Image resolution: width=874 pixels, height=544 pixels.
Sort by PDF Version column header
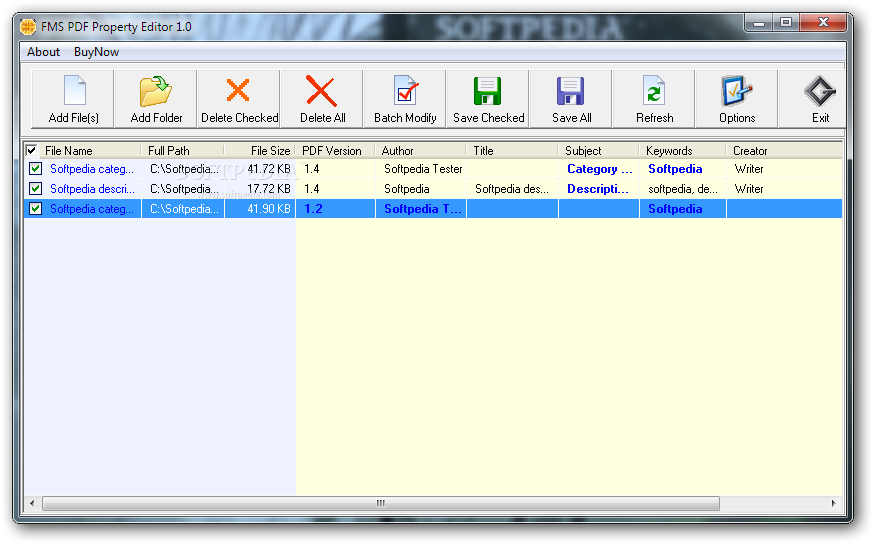coord(335,150)
